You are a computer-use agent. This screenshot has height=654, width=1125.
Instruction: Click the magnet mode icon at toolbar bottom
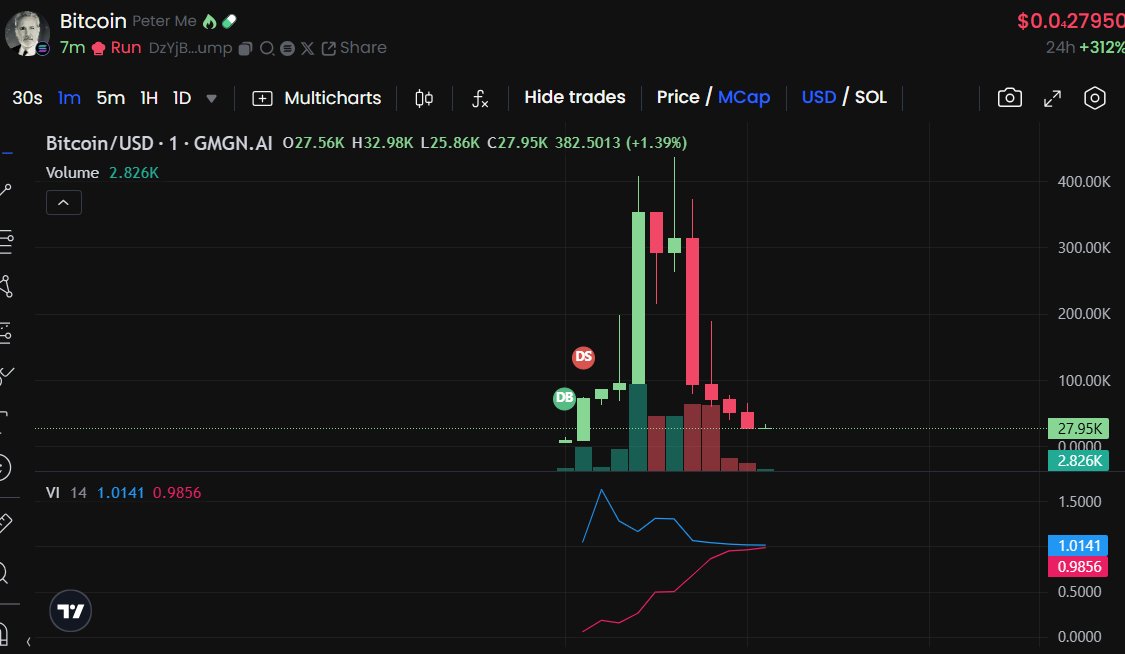4,634
